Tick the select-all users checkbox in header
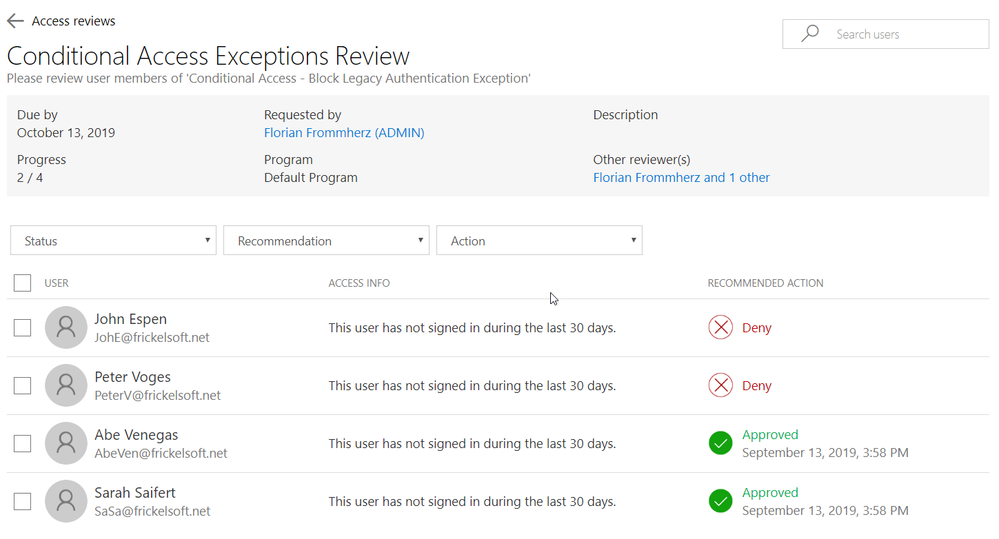Viewport: 999px width, 539px height. pos(23,283)
